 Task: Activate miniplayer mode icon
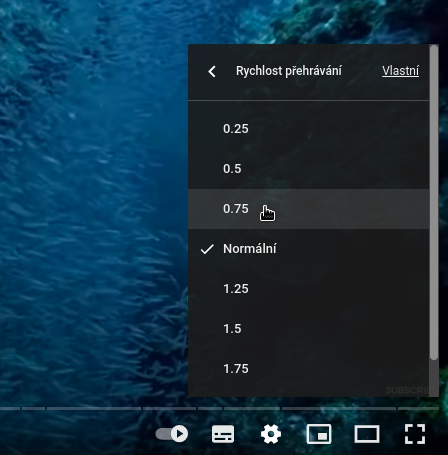(319, 434)
